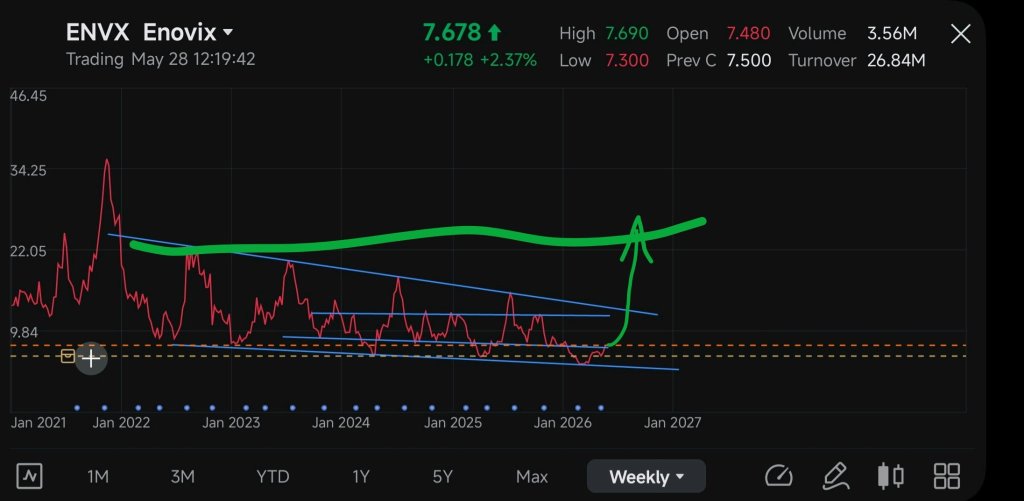Choose the 1Y time range
This screenshot has height=501, width=1024.
(x=360, y=477)
